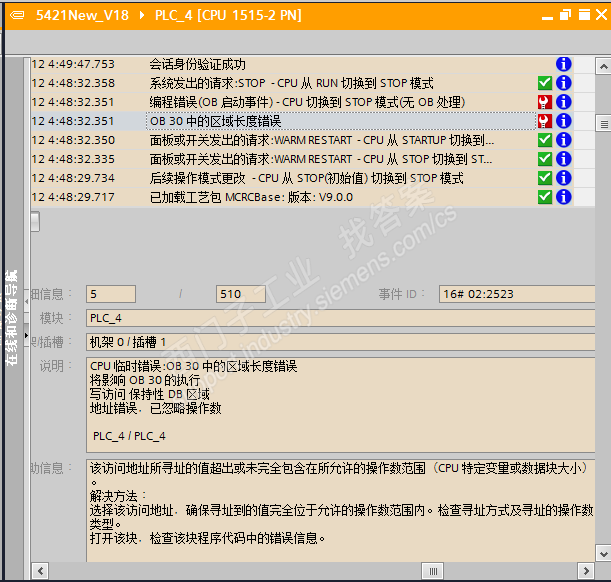This screenshot has height=582, width=611.
Task: Click the event ID field 16# 02:2523
Action: (517, 294)
